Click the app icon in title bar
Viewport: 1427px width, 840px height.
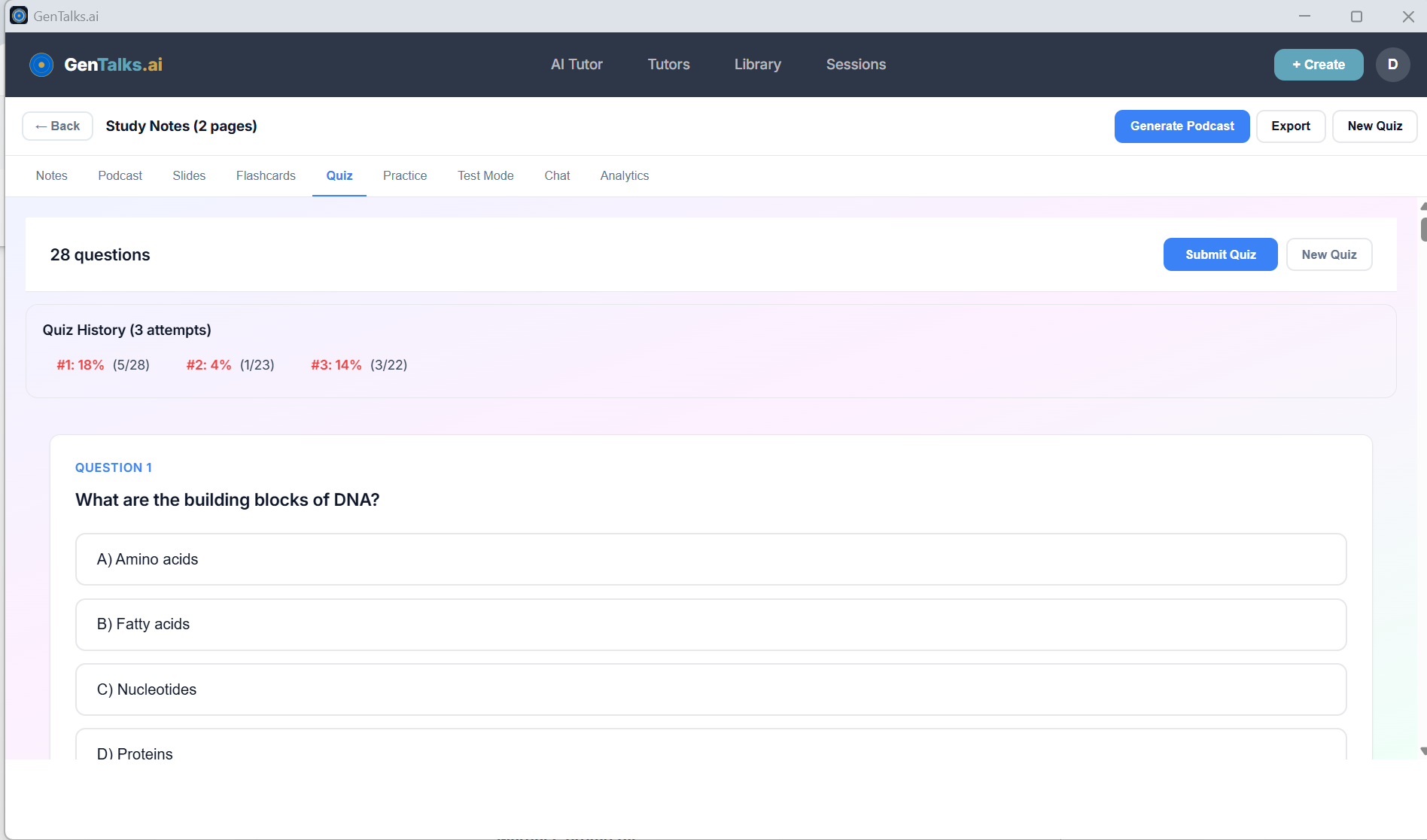click(x=19, y=16)
